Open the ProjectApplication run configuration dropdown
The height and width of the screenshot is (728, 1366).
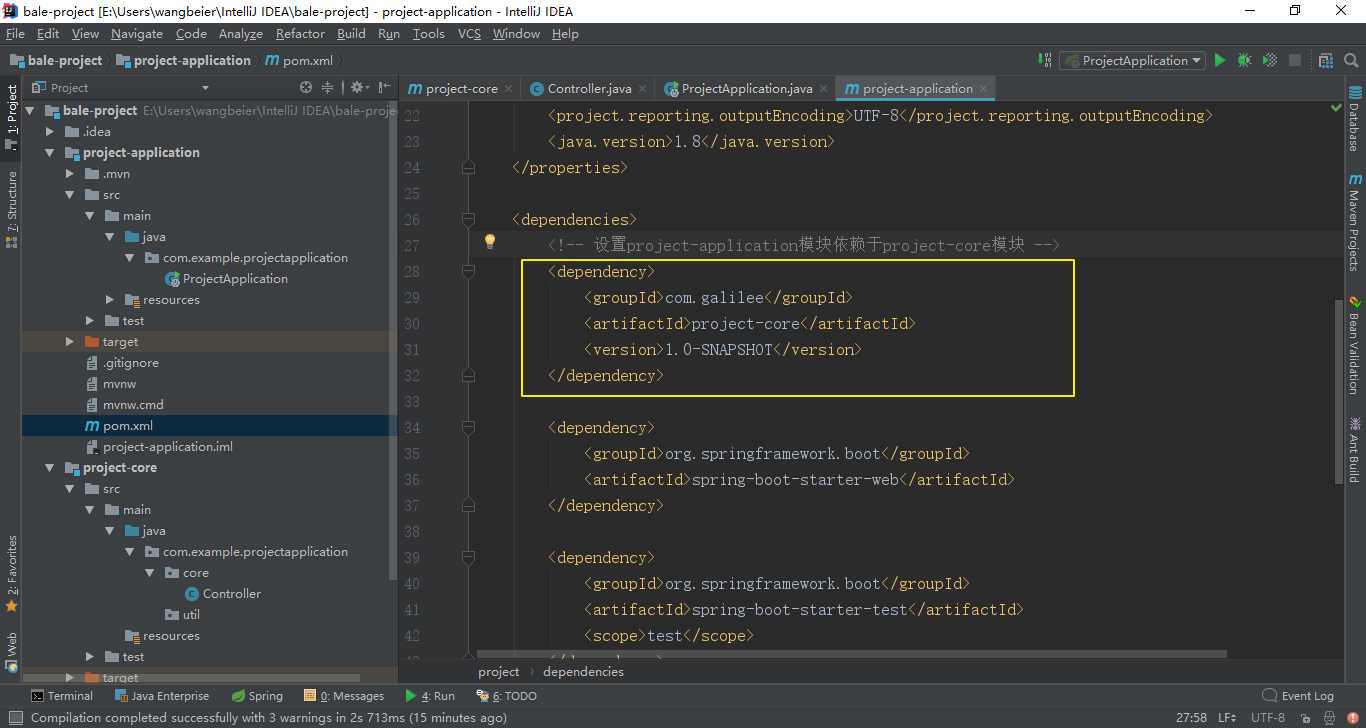coord(1133,60)
